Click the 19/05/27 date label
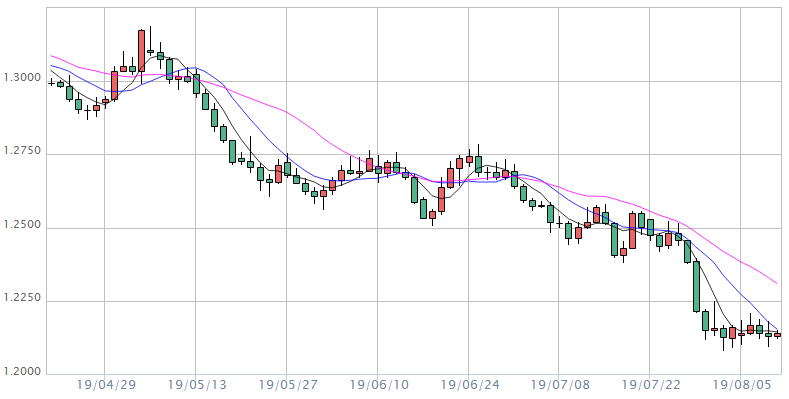789x399 pixels. (x=288, y=386)
